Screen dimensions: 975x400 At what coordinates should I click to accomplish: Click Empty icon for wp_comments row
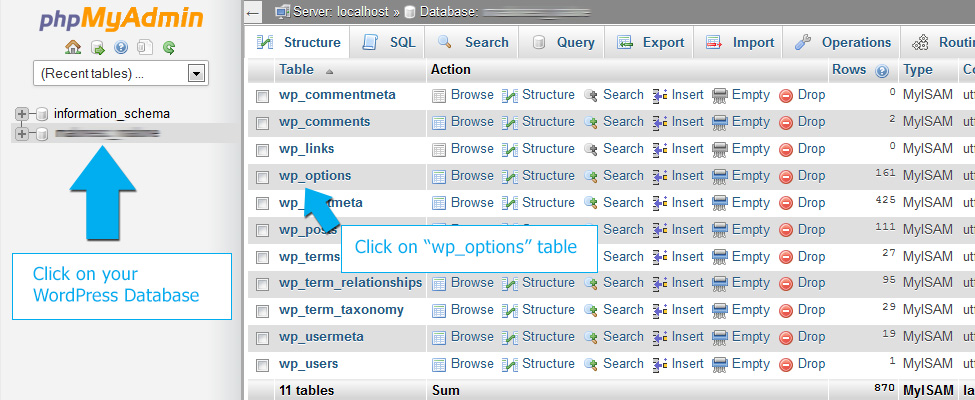tap(719, 123)
